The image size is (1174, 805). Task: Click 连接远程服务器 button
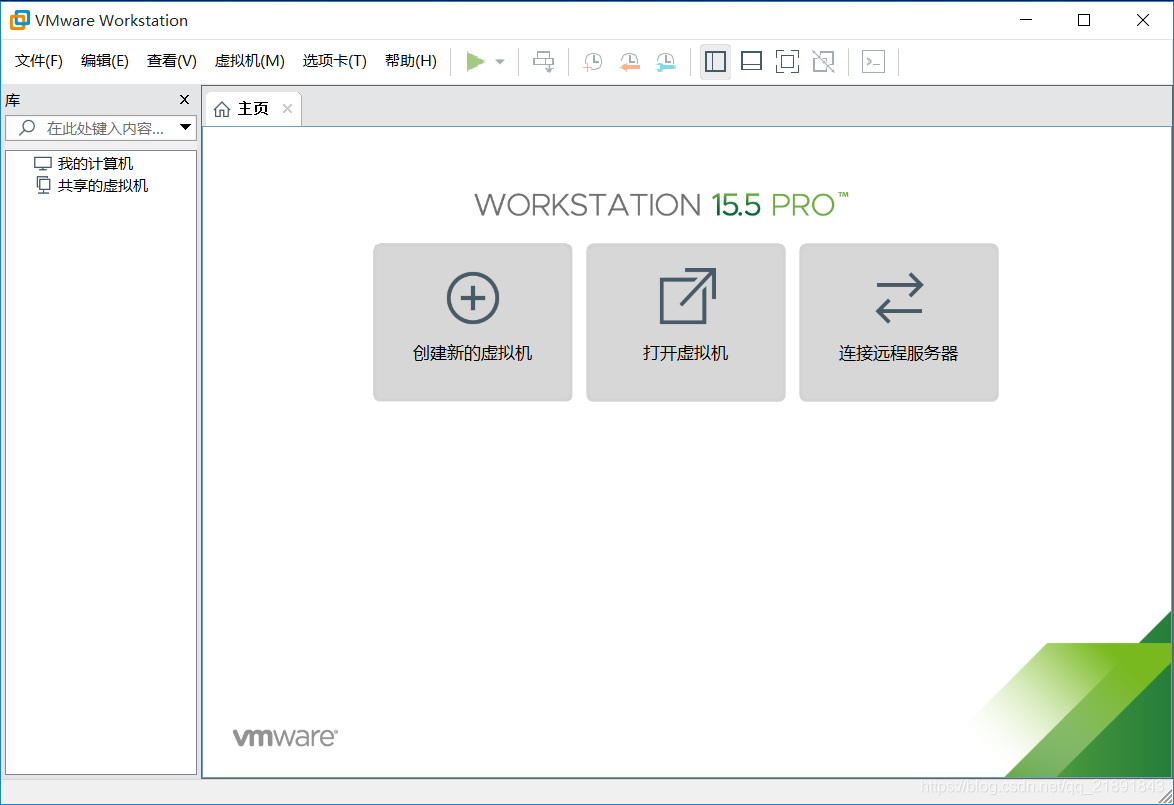[898, 322]
